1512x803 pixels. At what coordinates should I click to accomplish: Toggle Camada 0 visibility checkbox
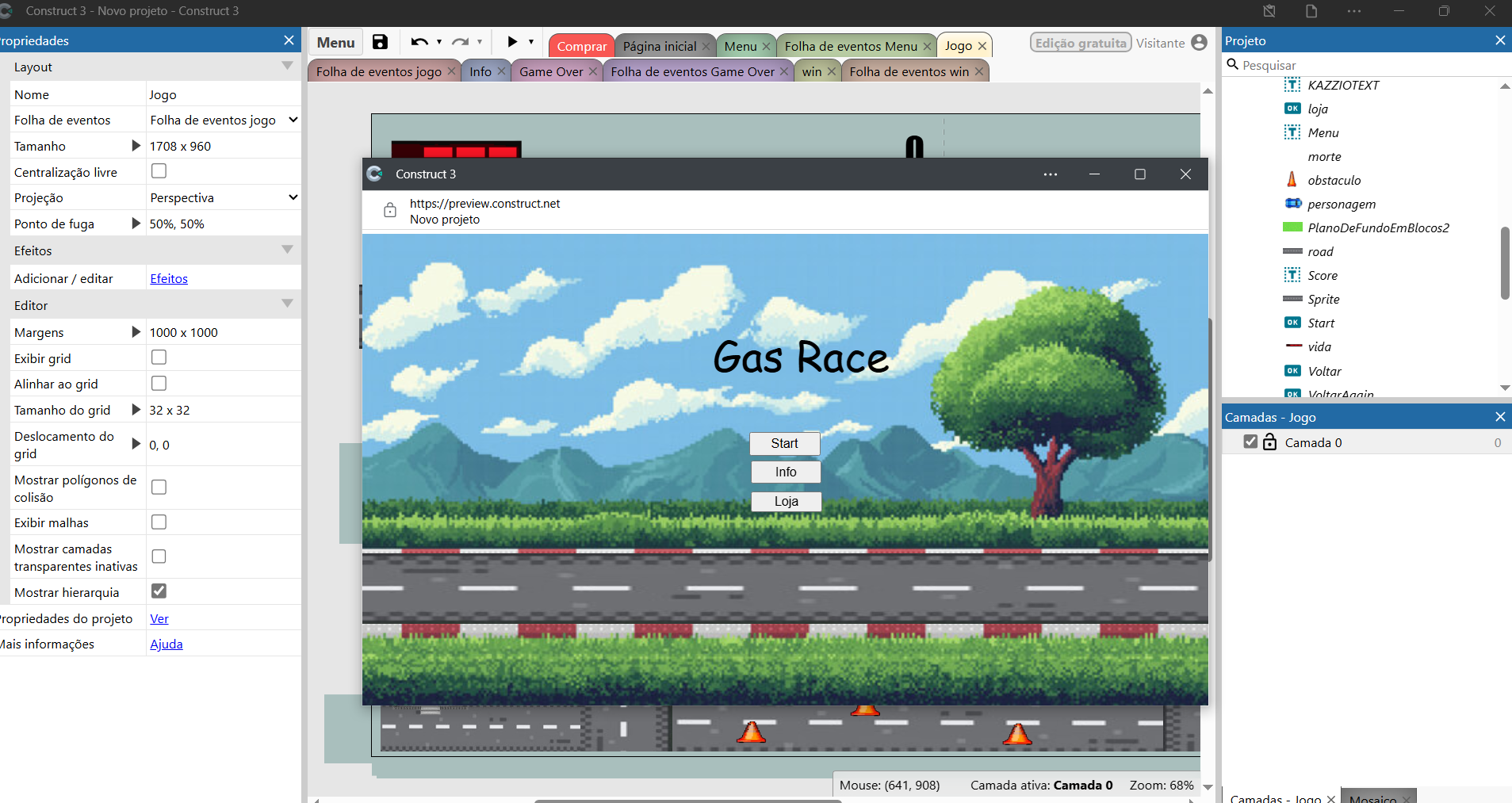point(1250,442)
